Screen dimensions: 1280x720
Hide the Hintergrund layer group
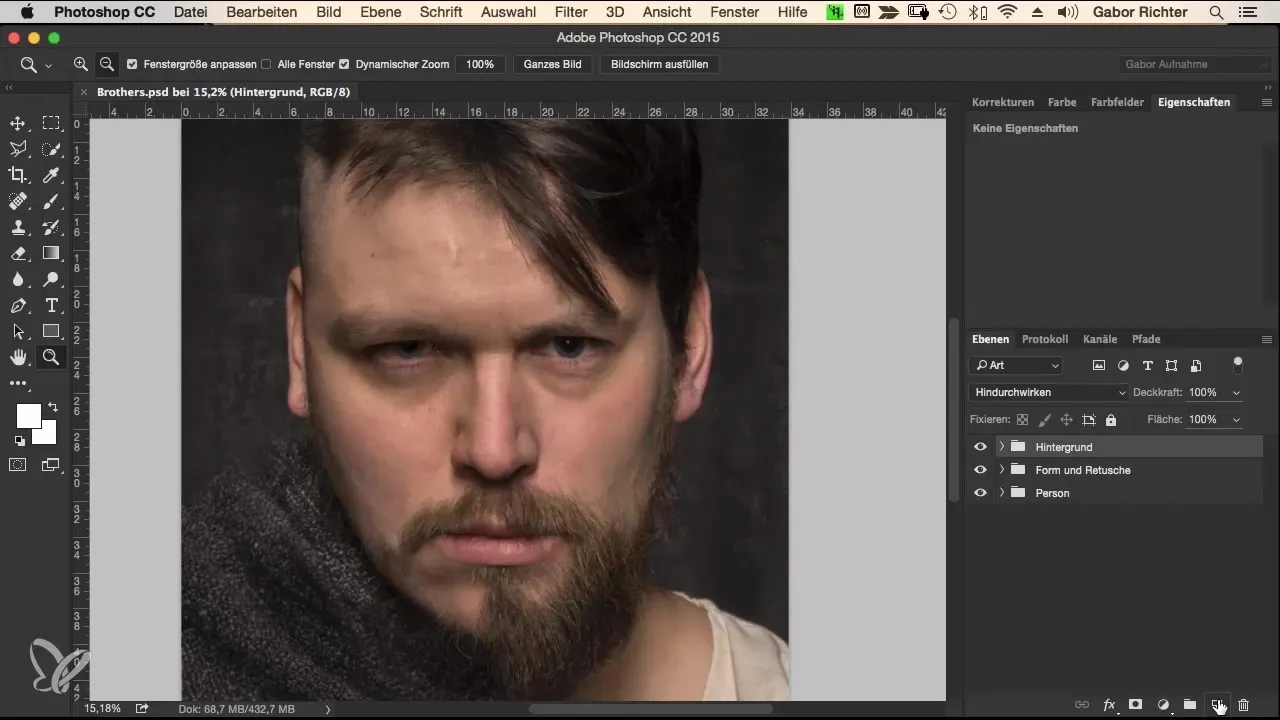[980, 447]
